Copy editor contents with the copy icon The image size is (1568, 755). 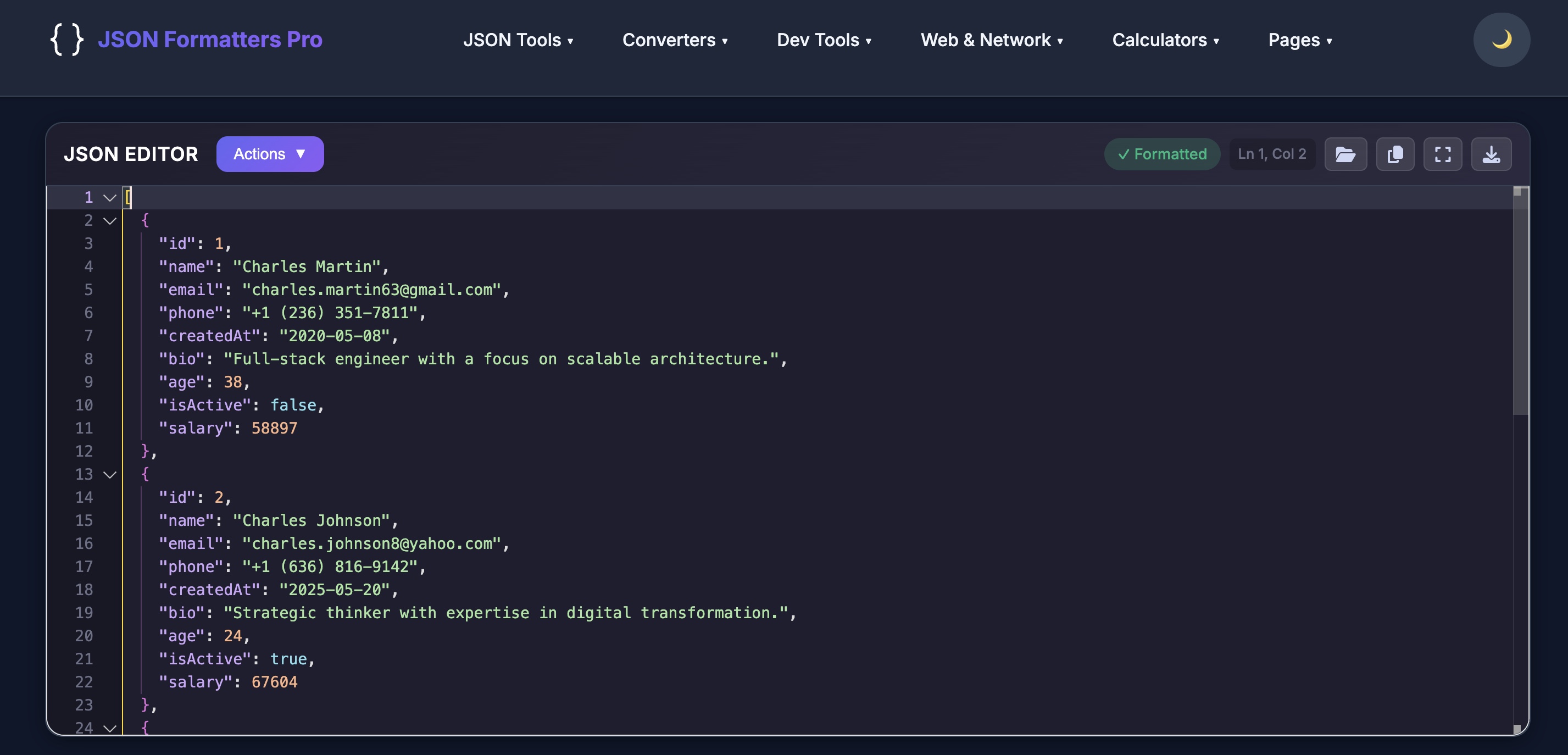pyautogui.click(x=1394, y=154)
